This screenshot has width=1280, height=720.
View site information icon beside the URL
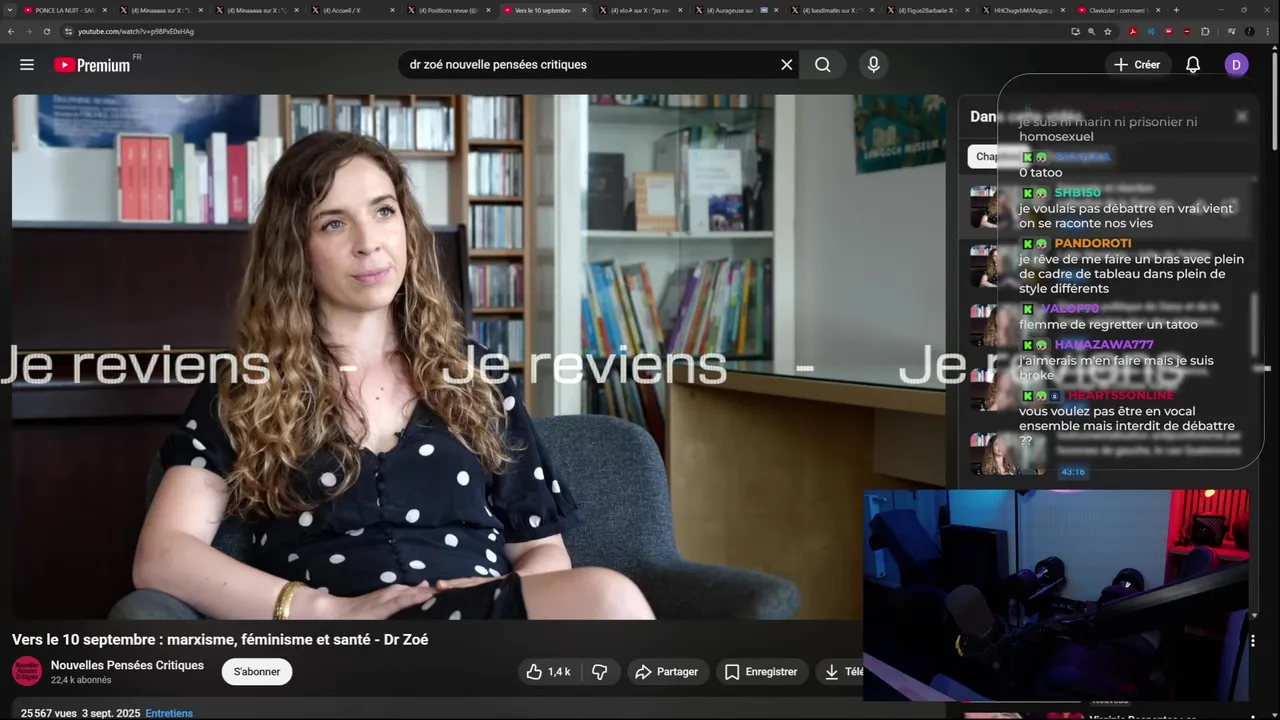tap(68, 31)
